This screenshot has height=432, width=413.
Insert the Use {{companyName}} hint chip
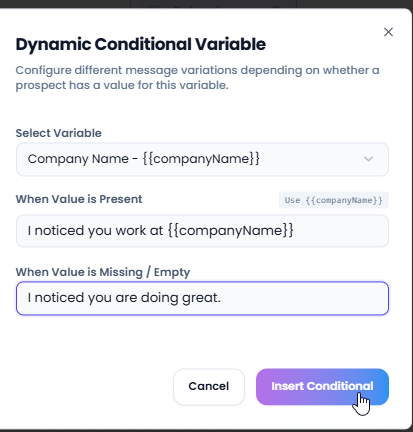click(x=334, y=200)
